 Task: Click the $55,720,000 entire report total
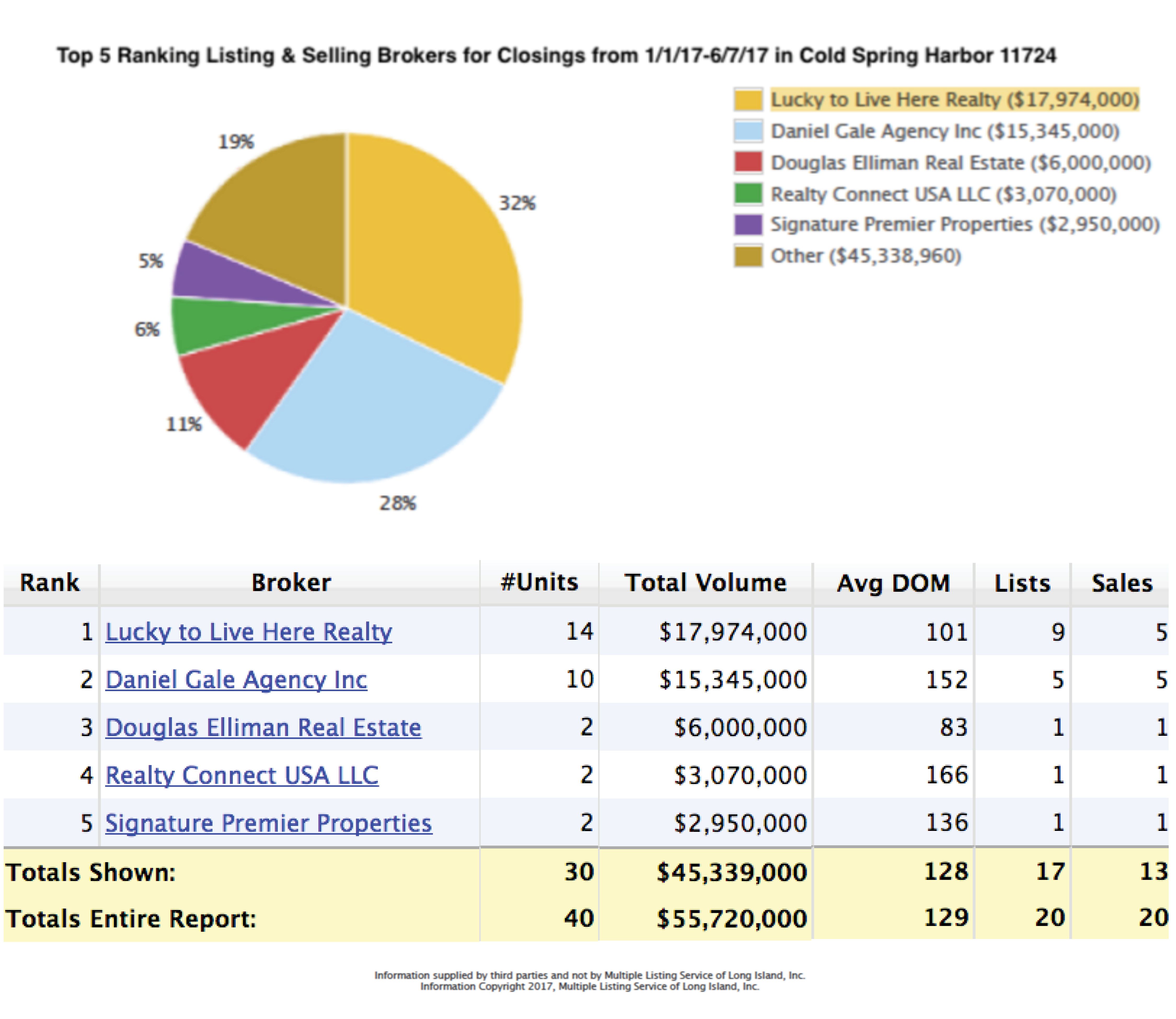tap(732, 919)
